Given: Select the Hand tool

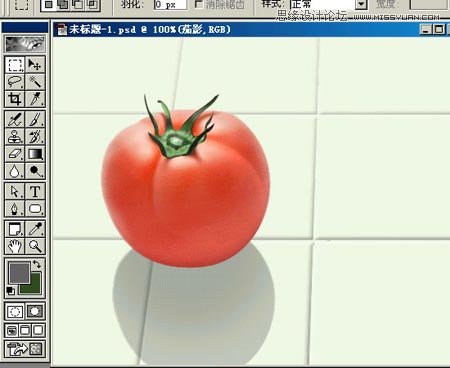Looking at the screenshot, I should tap(15, 246).
